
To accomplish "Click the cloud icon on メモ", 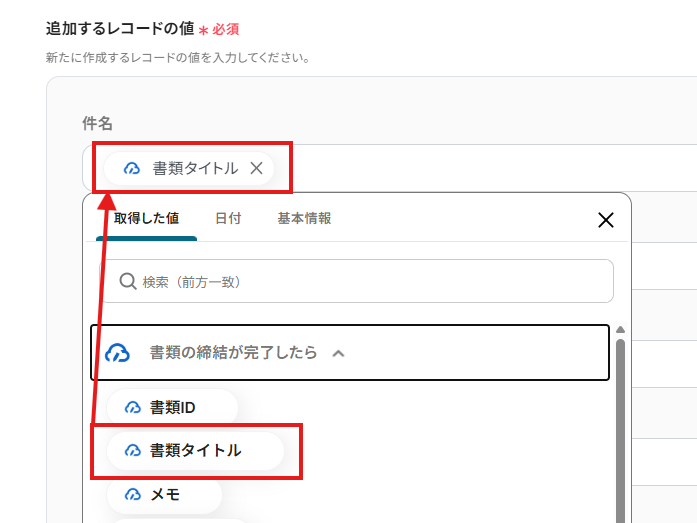I will (132, 494).
